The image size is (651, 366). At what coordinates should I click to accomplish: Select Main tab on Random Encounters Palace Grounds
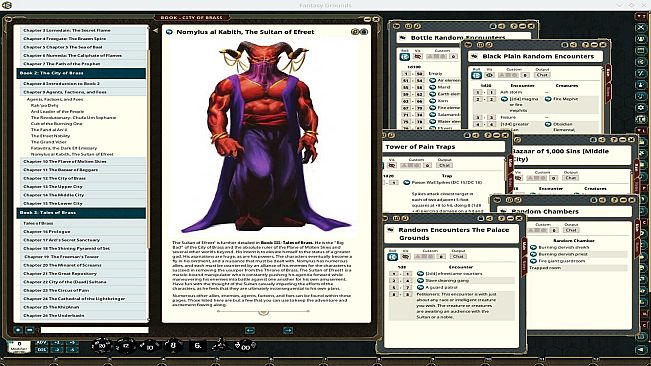(524, 246)
